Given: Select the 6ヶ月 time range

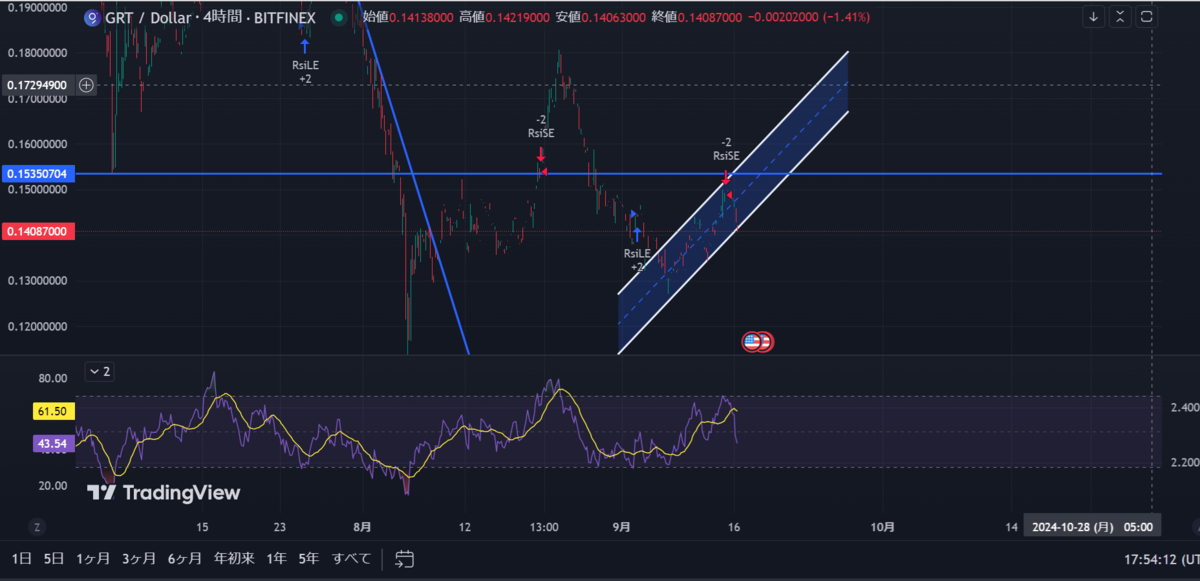Looking at the screenshot, I should click(x=184, y=558).
